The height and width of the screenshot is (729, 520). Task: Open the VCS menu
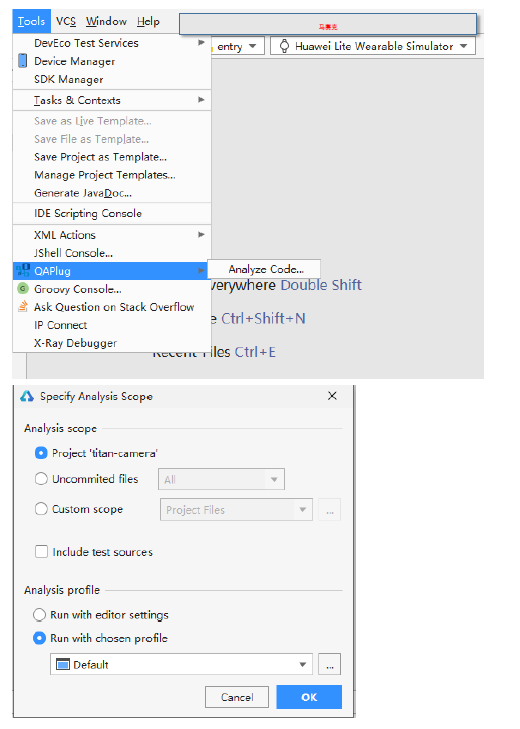pos(66,21)
